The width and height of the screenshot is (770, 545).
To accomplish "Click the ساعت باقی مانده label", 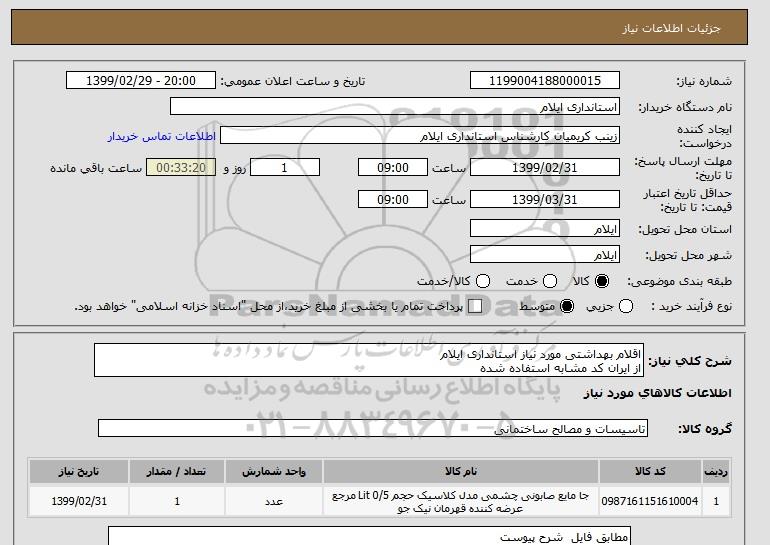I will click(96, 168).
